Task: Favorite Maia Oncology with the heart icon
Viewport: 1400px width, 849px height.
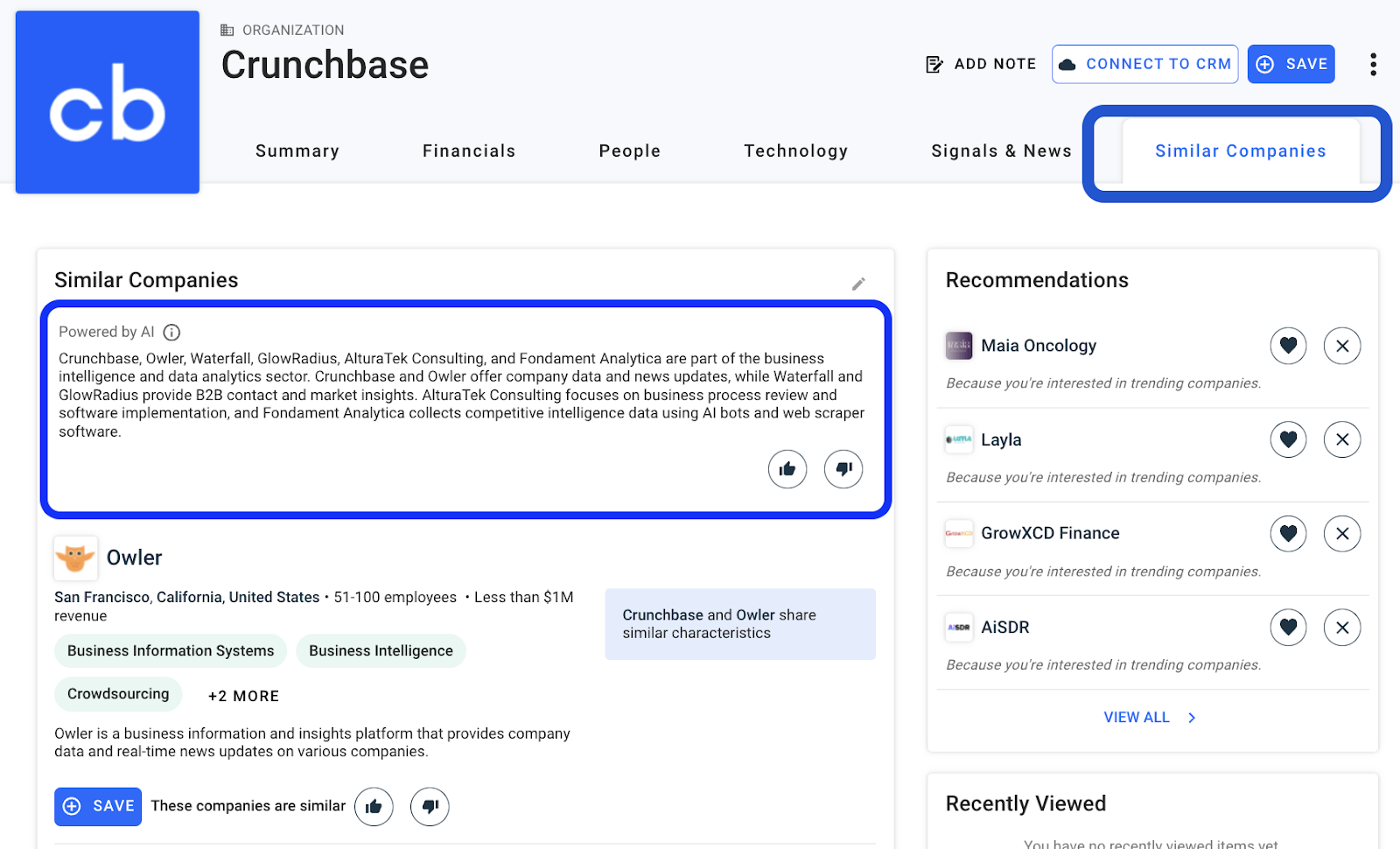Action: 1288,345
